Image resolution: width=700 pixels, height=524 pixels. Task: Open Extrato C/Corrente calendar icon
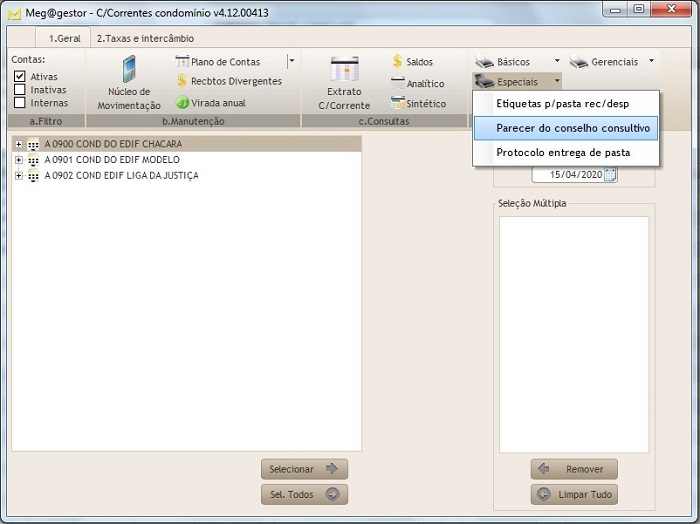tap(344, 69)
